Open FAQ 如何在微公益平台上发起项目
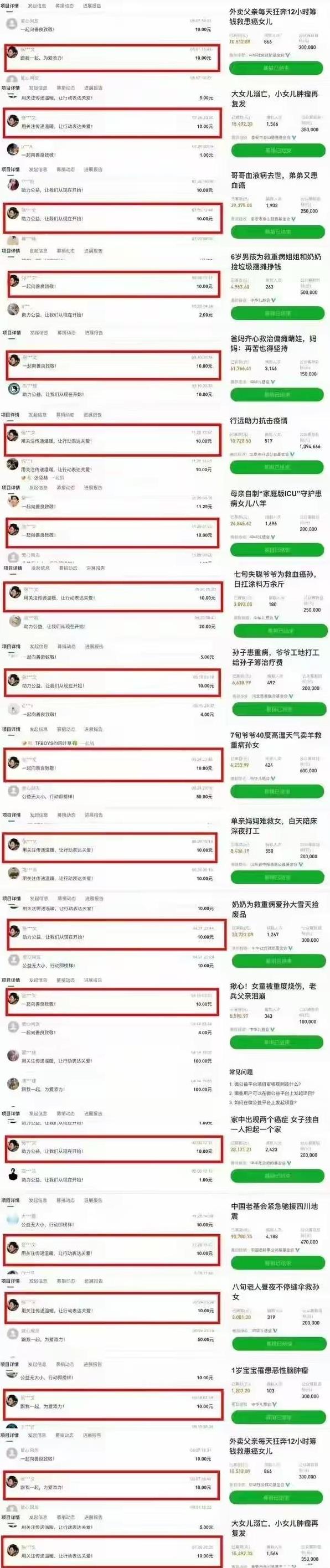 [x=264, y=1102]
